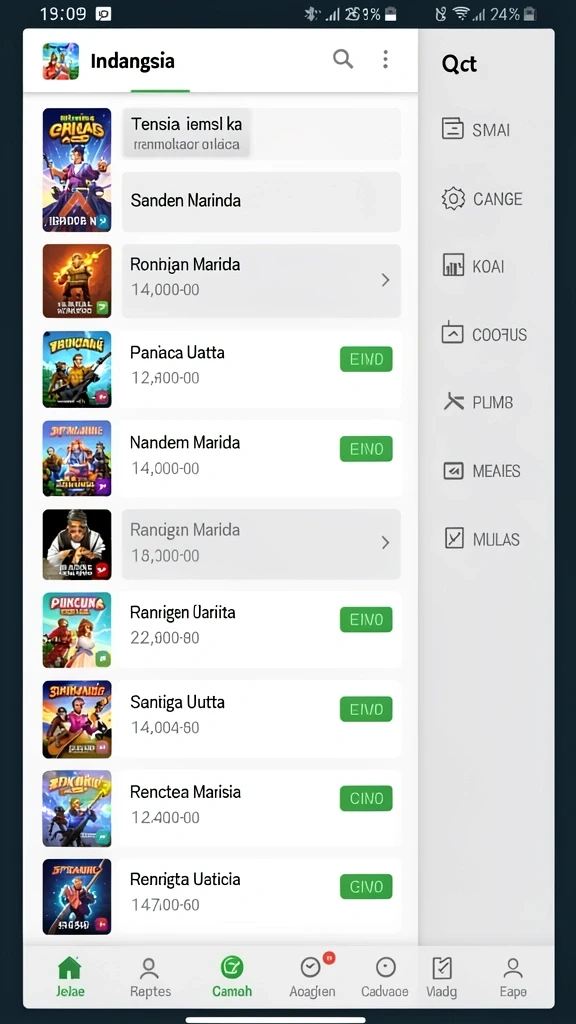The image size is (576, 1024).
Task: Open the CANGE gear icon
Action: point(453,198)
